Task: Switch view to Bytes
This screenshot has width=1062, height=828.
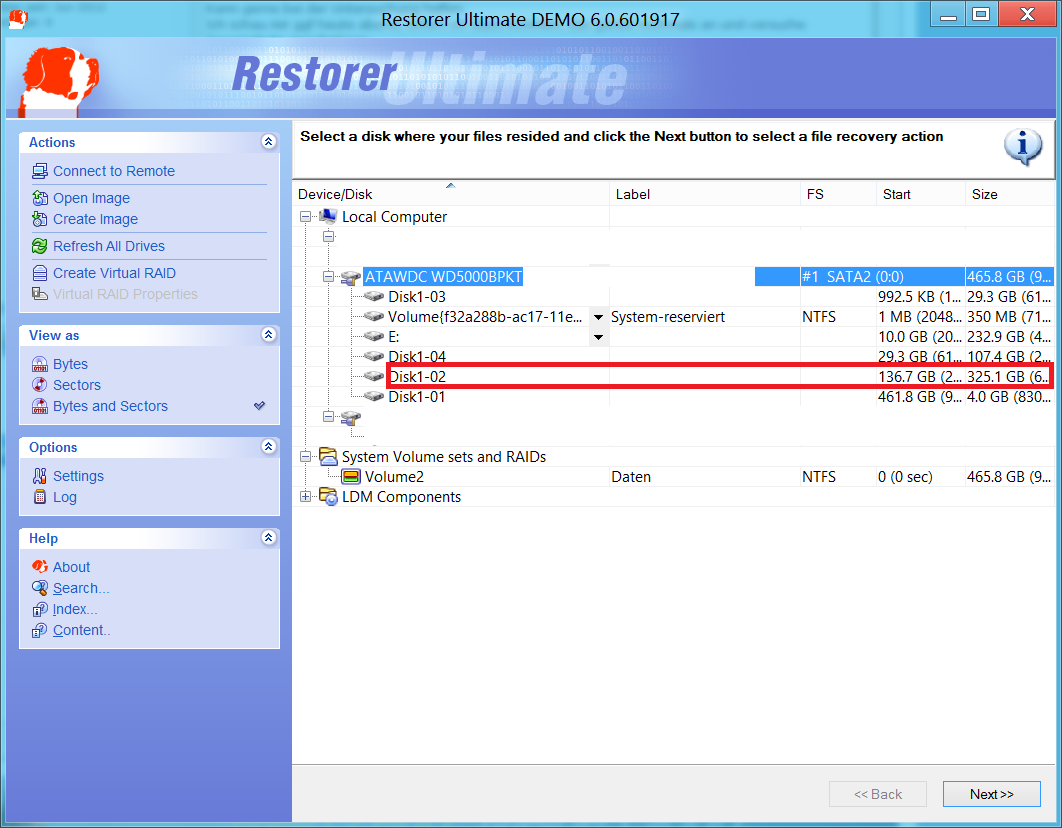Action: point(70,364)
